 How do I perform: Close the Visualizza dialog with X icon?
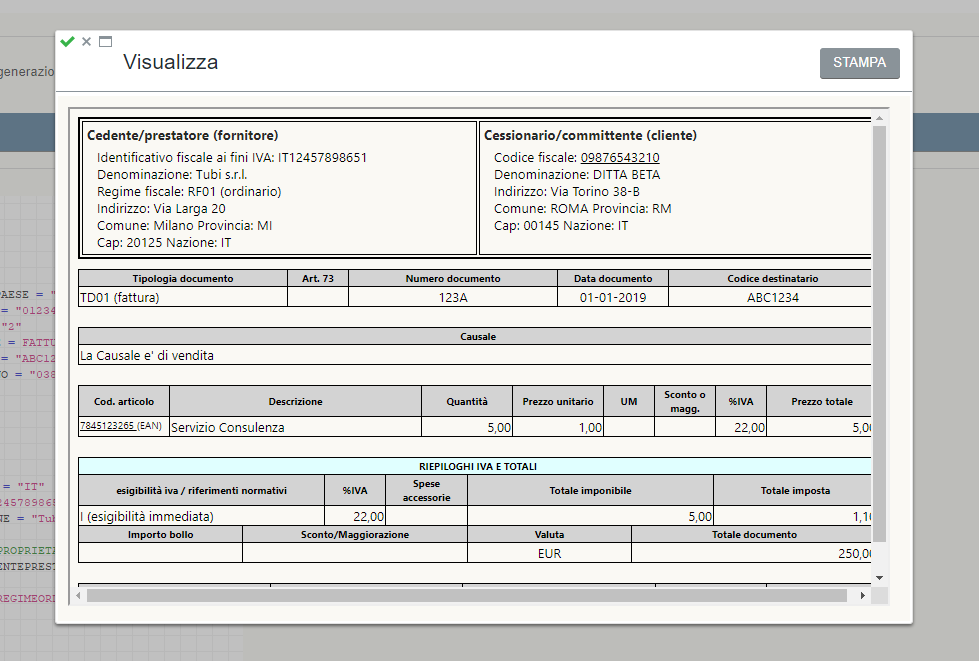pos(87,42)
